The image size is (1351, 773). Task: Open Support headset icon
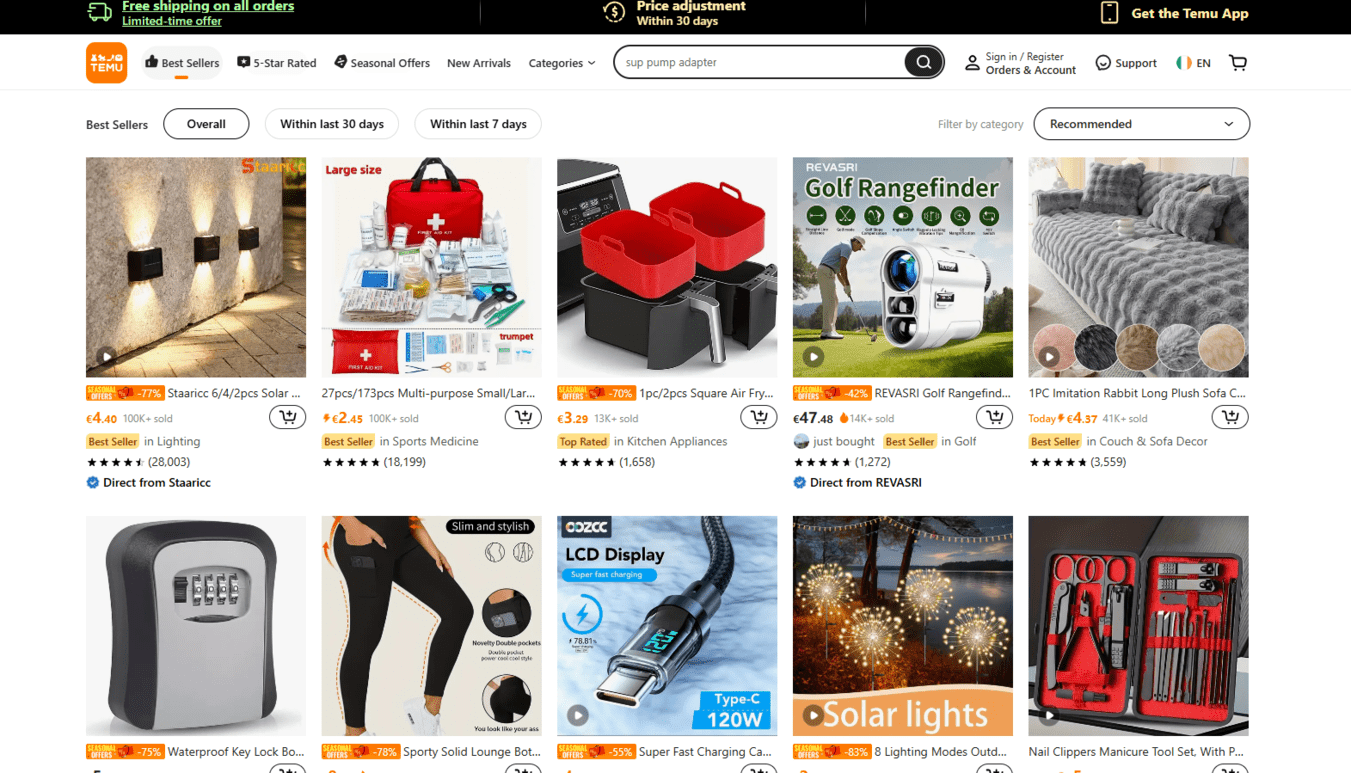click(x=1103, y=62)
